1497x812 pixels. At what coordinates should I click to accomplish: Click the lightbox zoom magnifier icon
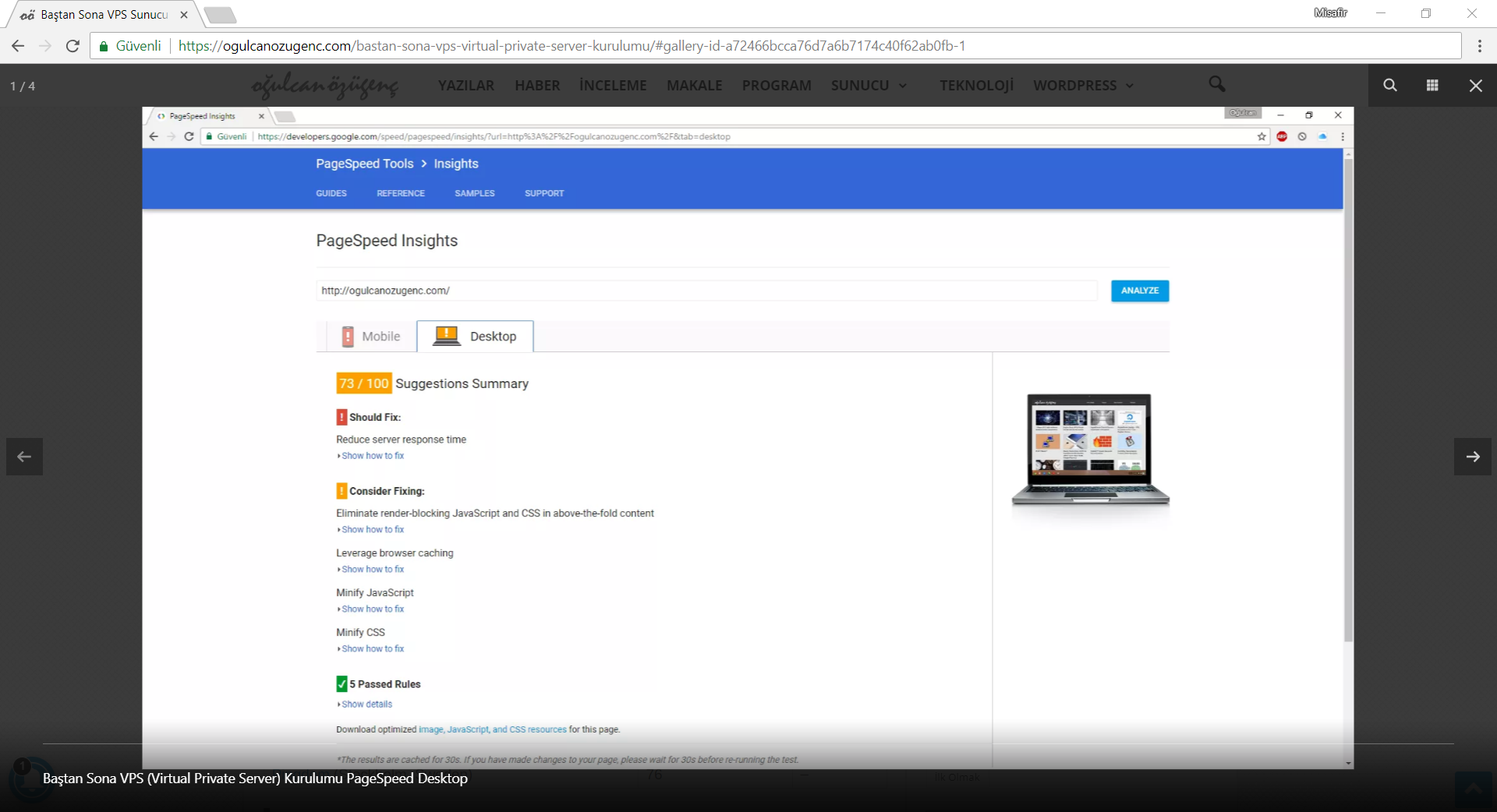pos(1390,85)
